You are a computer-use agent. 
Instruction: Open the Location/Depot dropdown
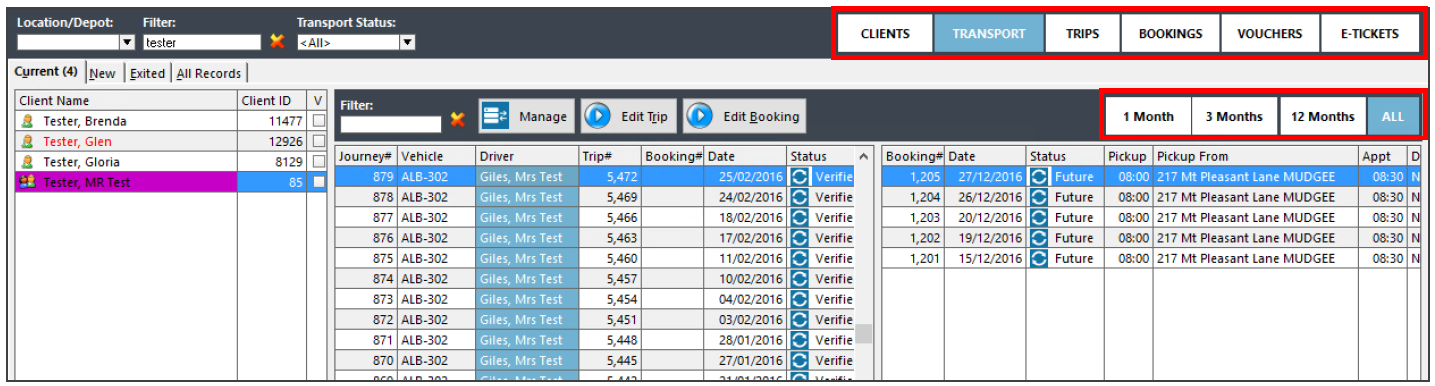point(127,42)
